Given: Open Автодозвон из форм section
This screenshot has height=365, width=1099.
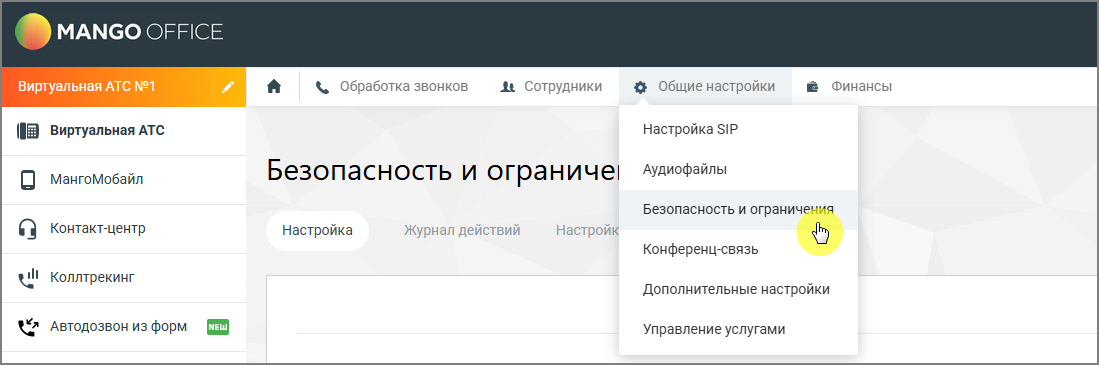Looking at the screenshot, I should click(123, 327).
